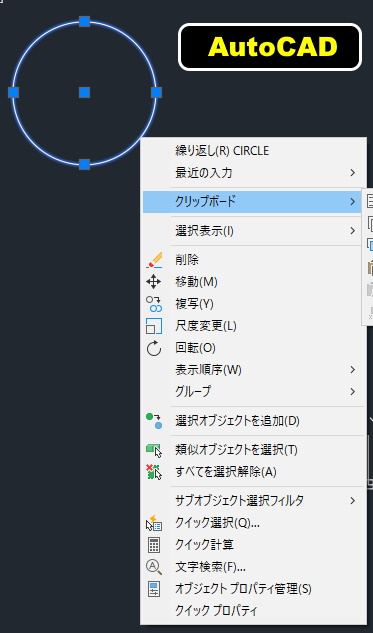Choose 移動(M) from the context menu
Viewport: 373px width, 633px height.
click(x=254, y=282)
